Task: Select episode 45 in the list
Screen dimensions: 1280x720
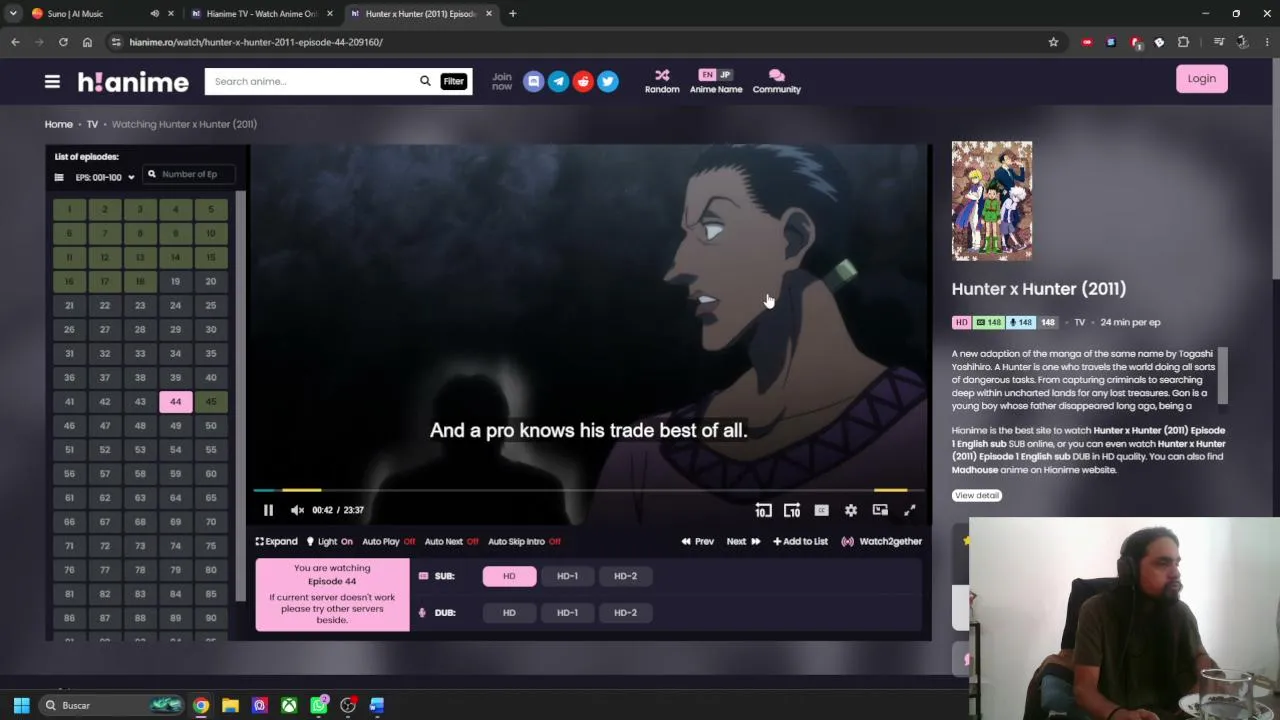Action: click(x=211, y=401)
